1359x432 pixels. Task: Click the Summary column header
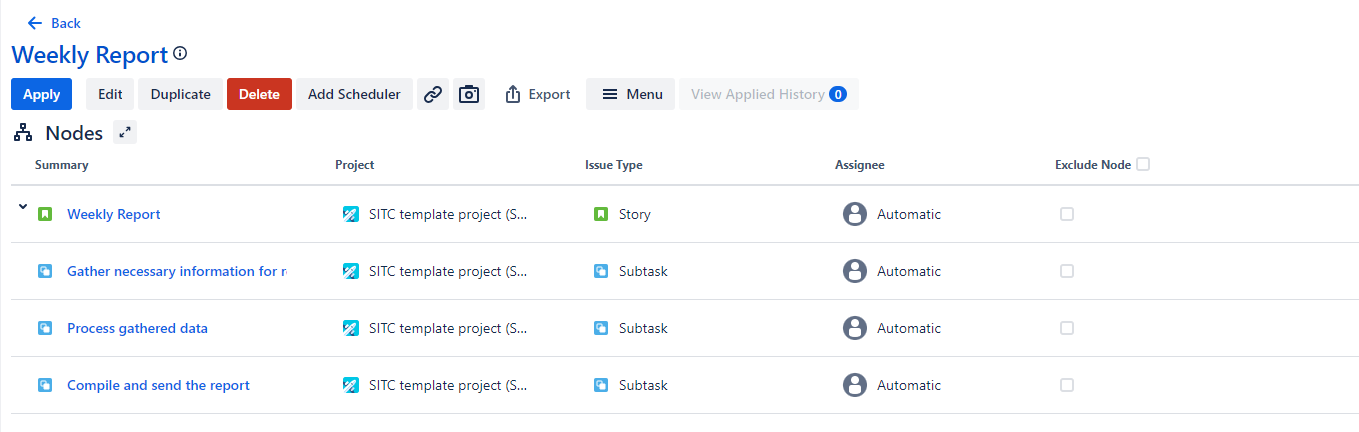coord(61,165)
